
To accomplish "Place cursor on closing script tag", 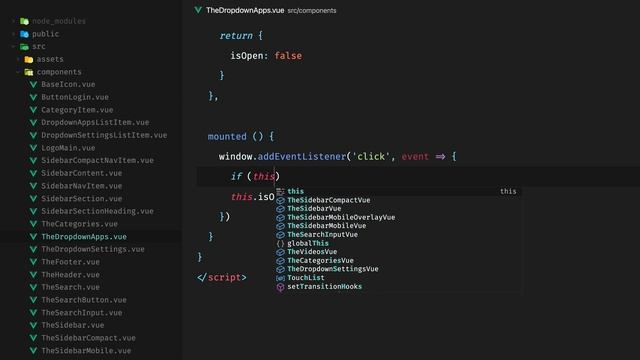I will tap(222, 278).
